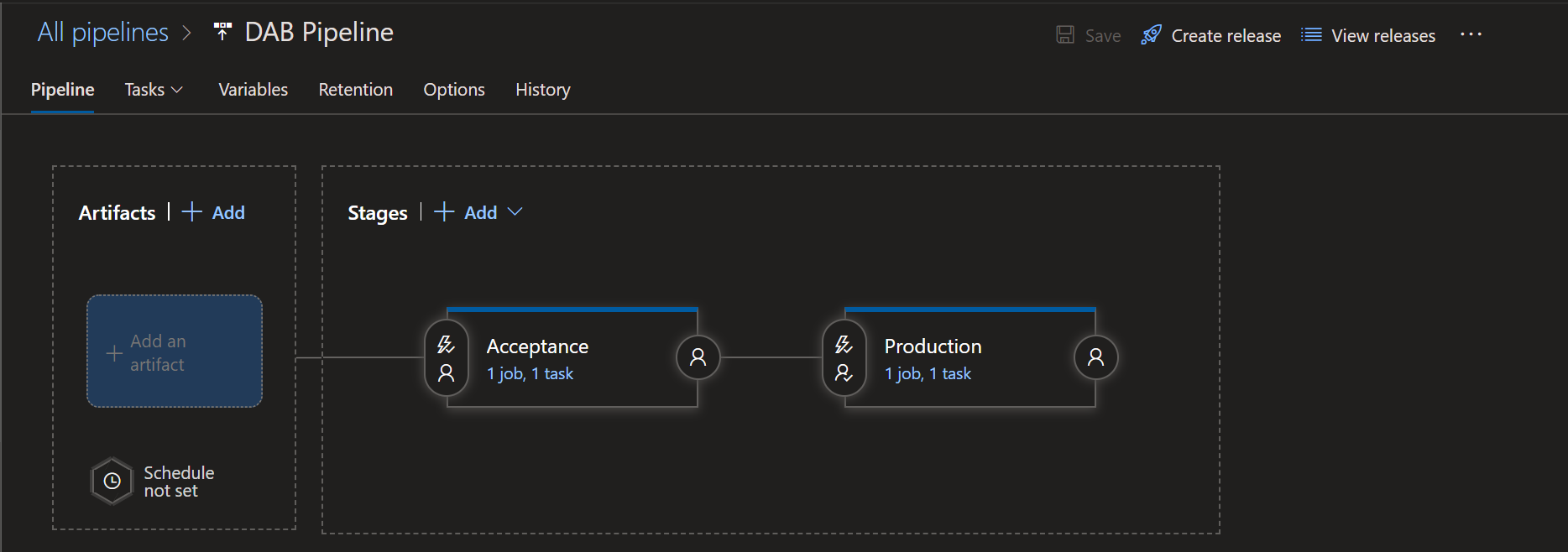Switch to the Variables tab
Image resolution: width=1568 pixels, height=552 pixels.
click(253, 90)
